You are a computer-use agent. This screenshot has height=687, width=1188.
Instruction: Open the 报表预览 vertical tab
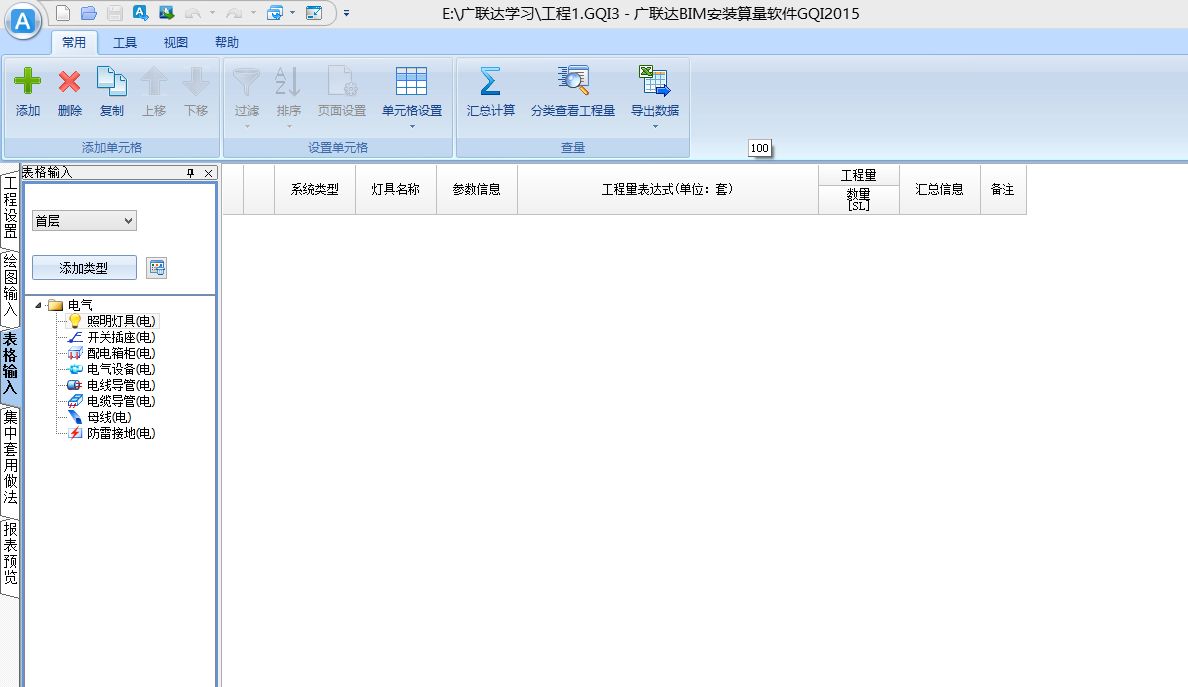[10, 554]
